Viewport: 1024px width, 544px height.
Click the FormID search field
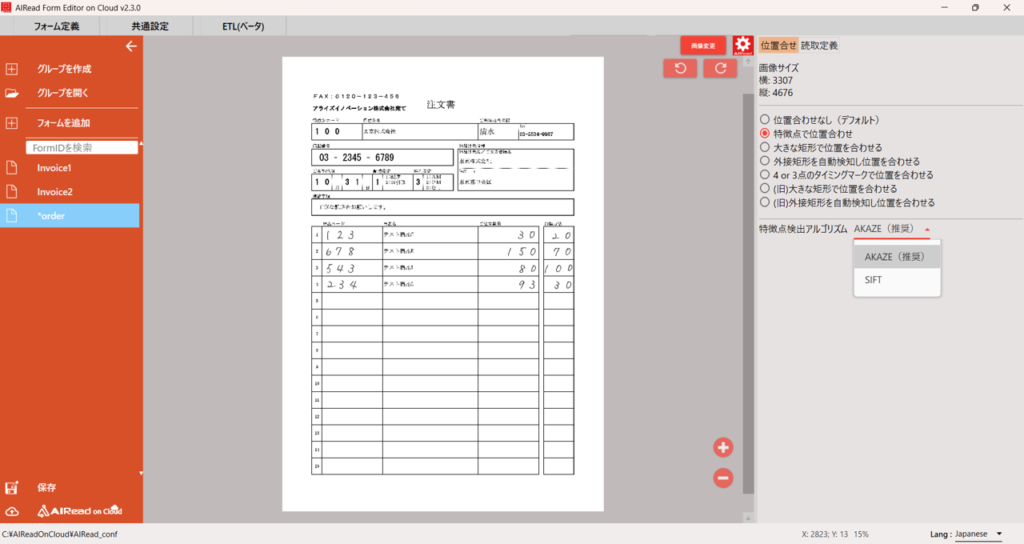coord(82,147)
